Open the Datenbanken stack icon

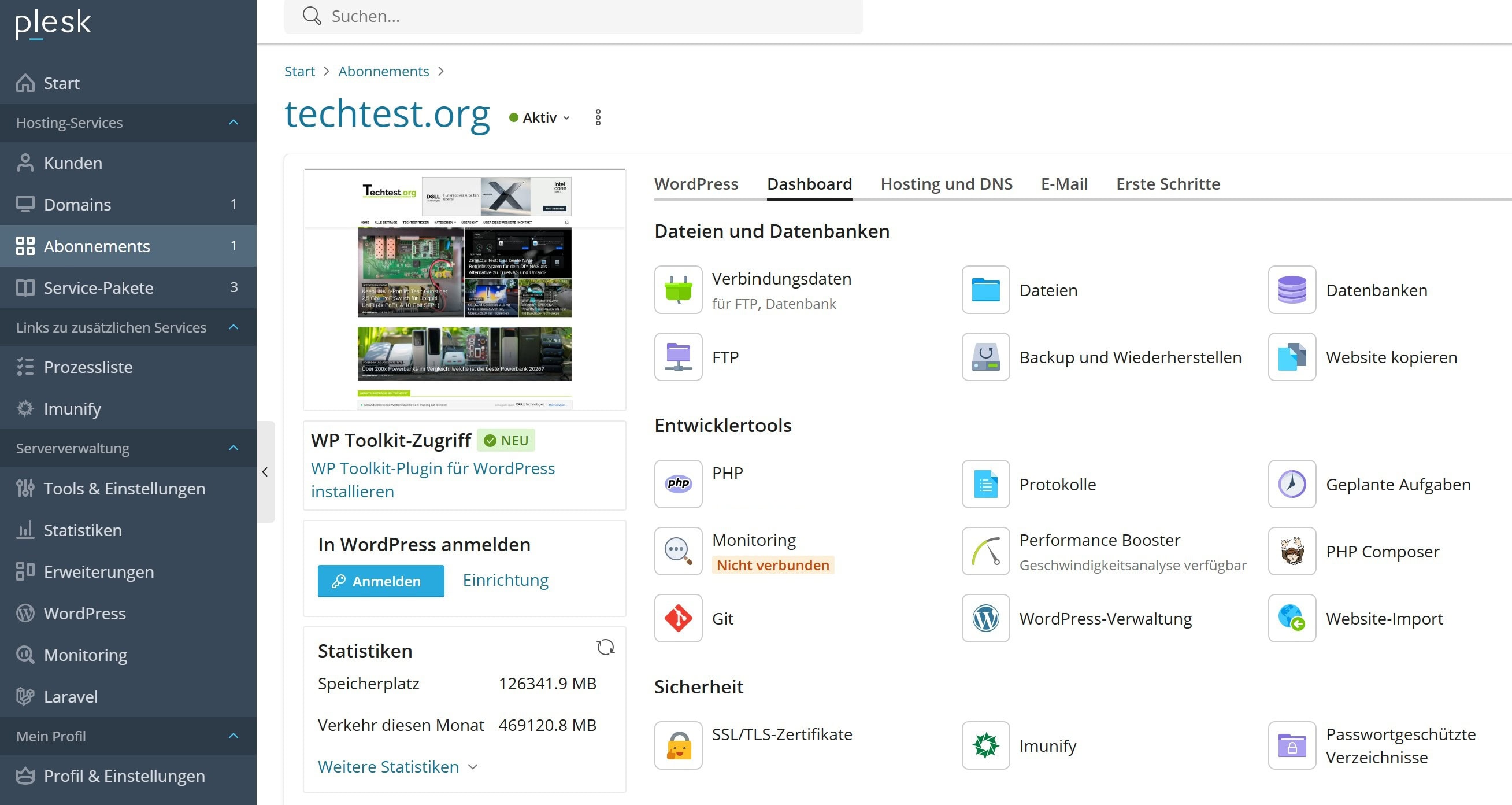(1292, 290)
